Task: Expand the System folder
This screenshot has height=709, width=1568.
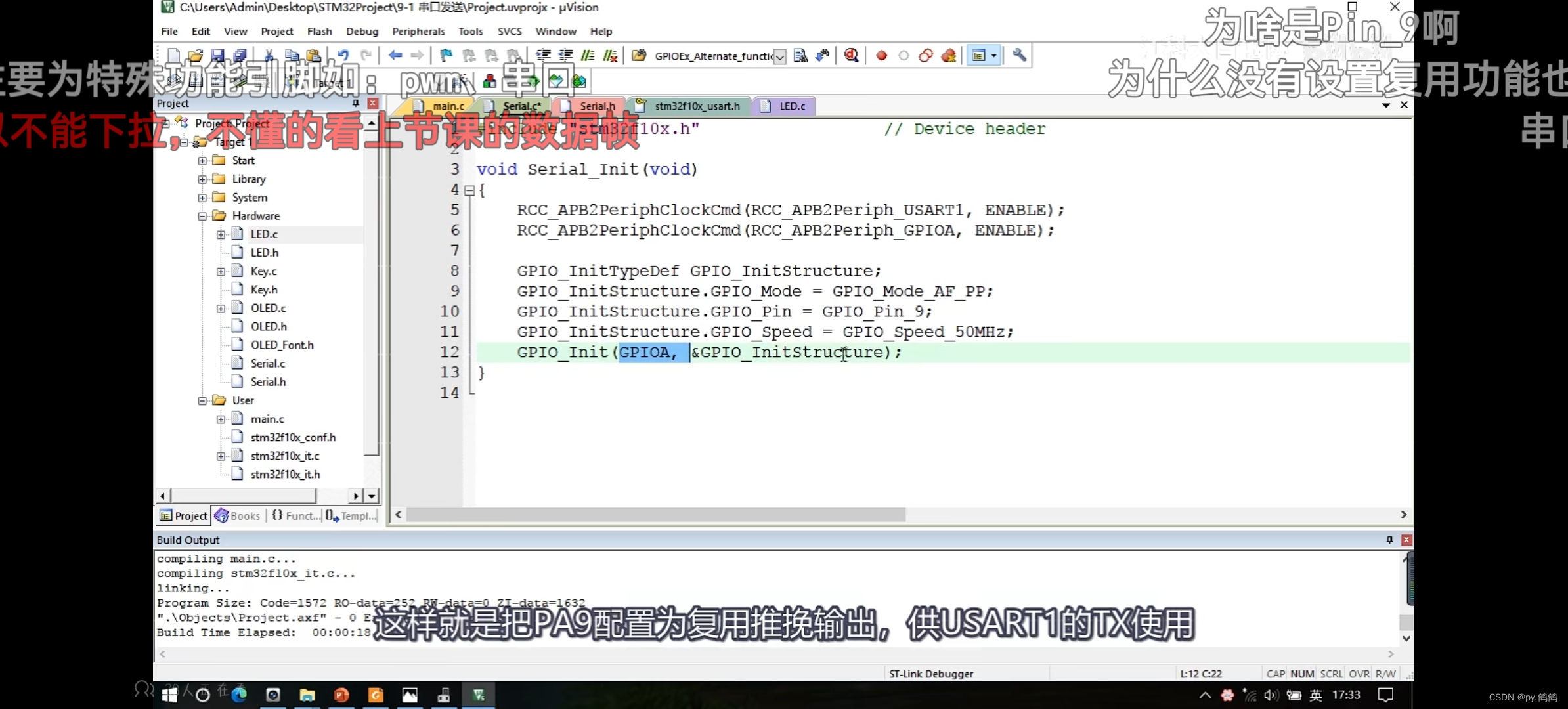Action: (202, 198)
